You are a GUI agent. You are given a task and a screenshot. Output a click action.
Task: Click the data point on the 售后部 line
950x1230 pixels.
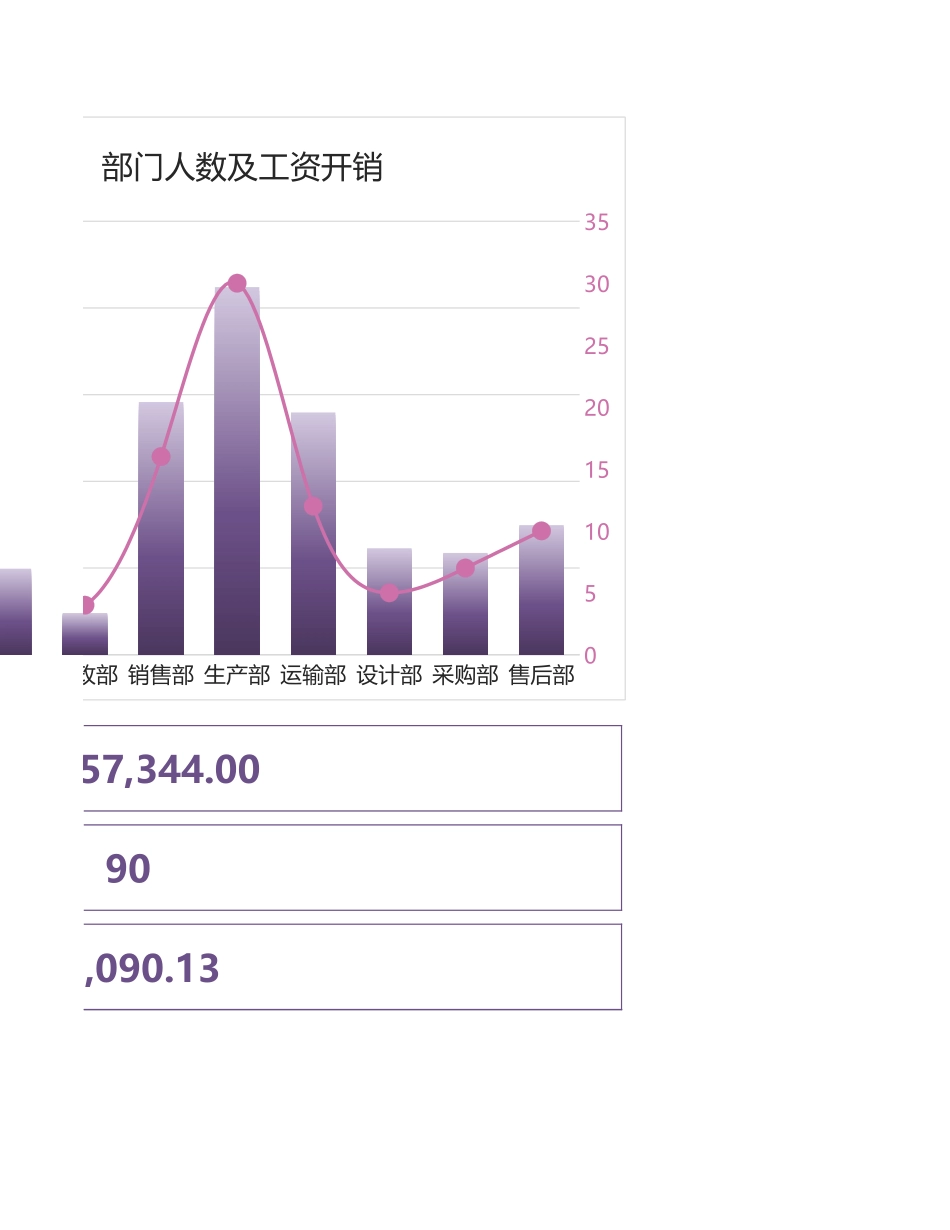(541, 531)
